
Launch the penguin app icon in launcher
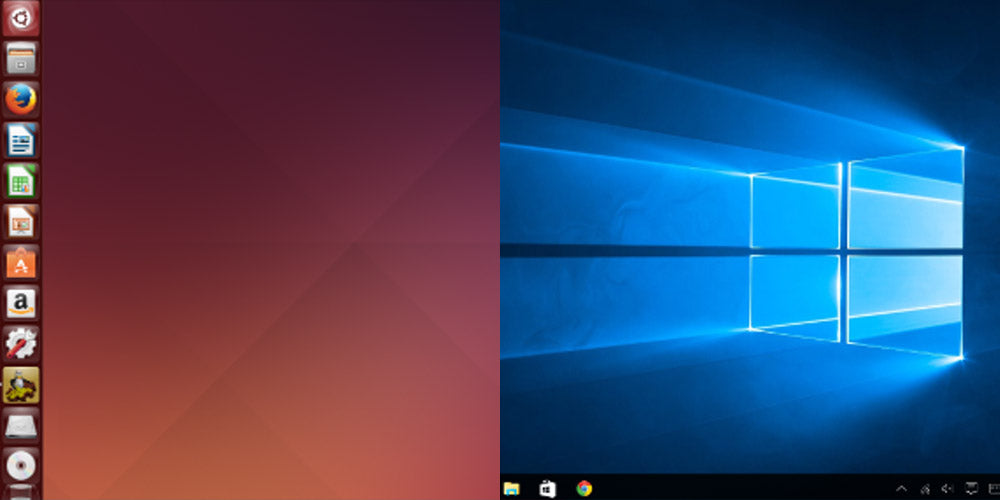[x=21, y=384]
